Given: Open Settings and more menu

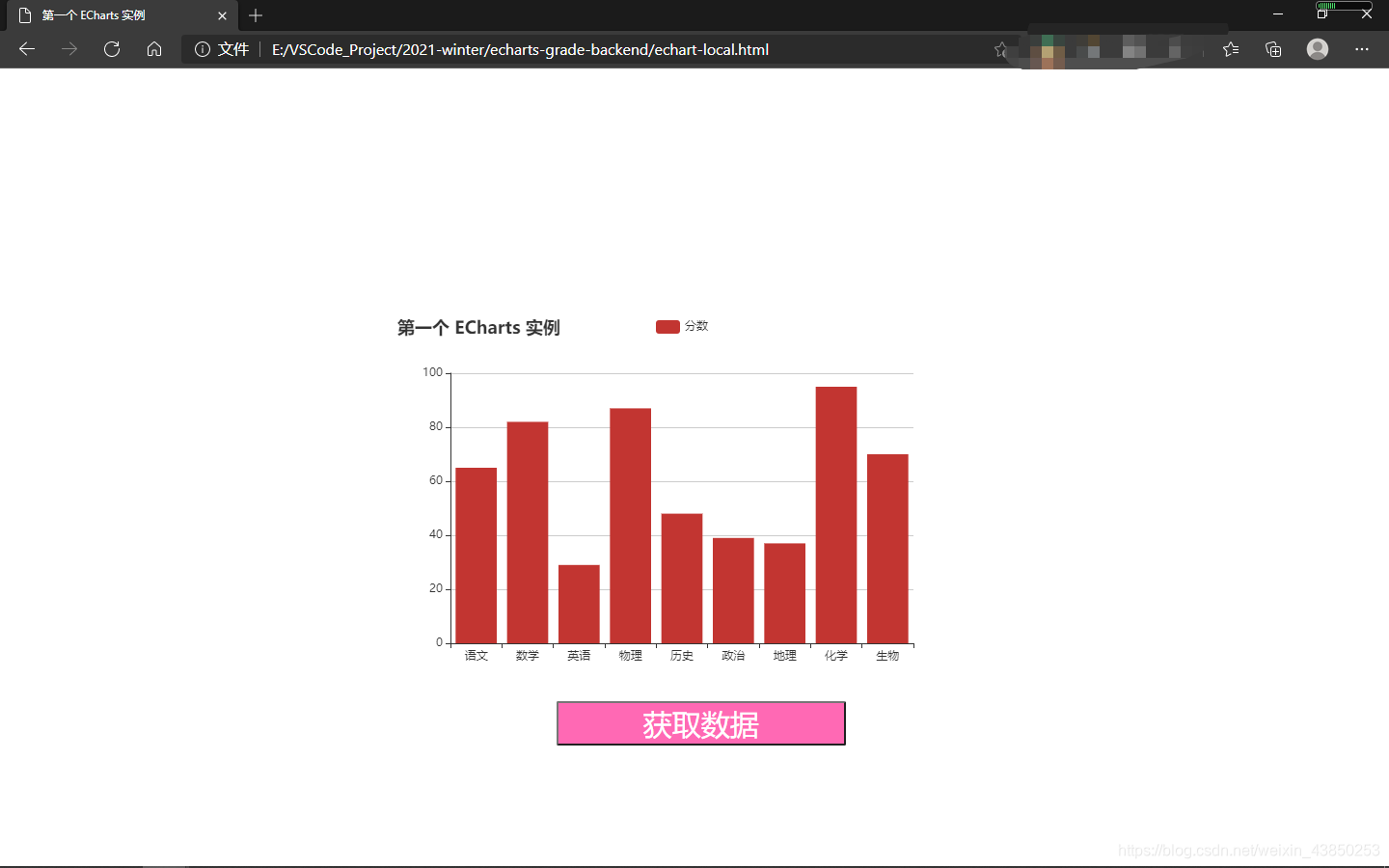Looking at the screenshot, I should [x=1362, y=49].
